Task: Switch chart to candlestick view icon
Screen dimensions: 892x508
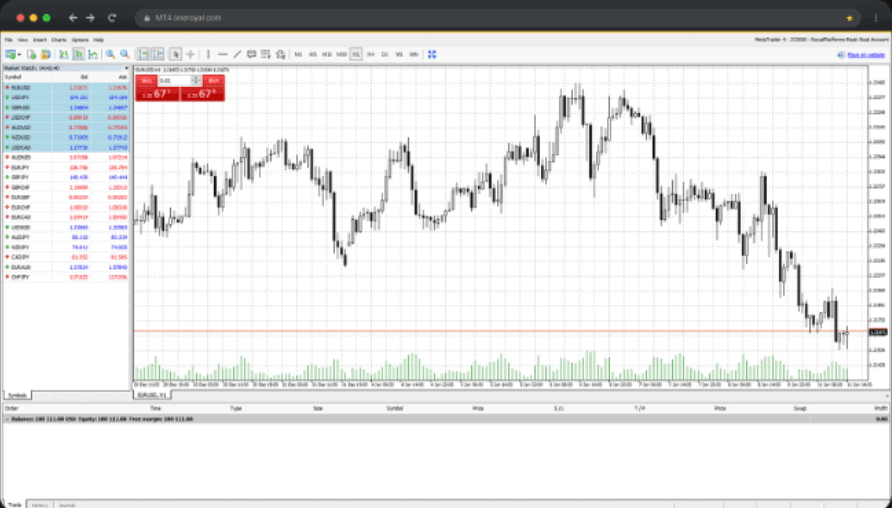Action: pyautogui.click(x=78, y=54)
